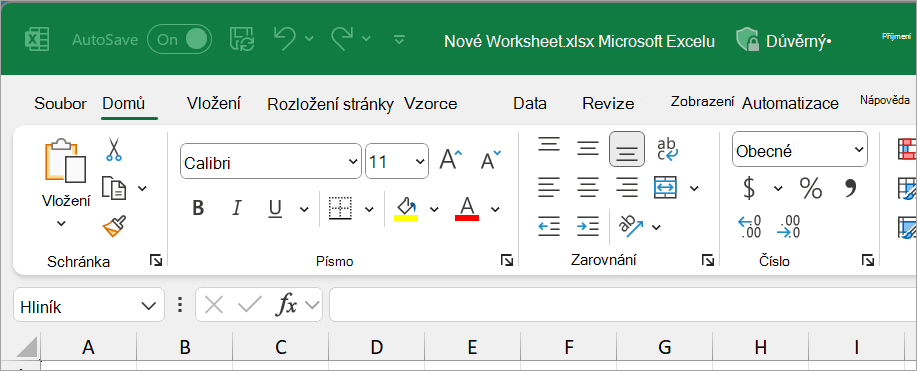
Task: Toggle Underline formatting
Action: click(275, 208)
